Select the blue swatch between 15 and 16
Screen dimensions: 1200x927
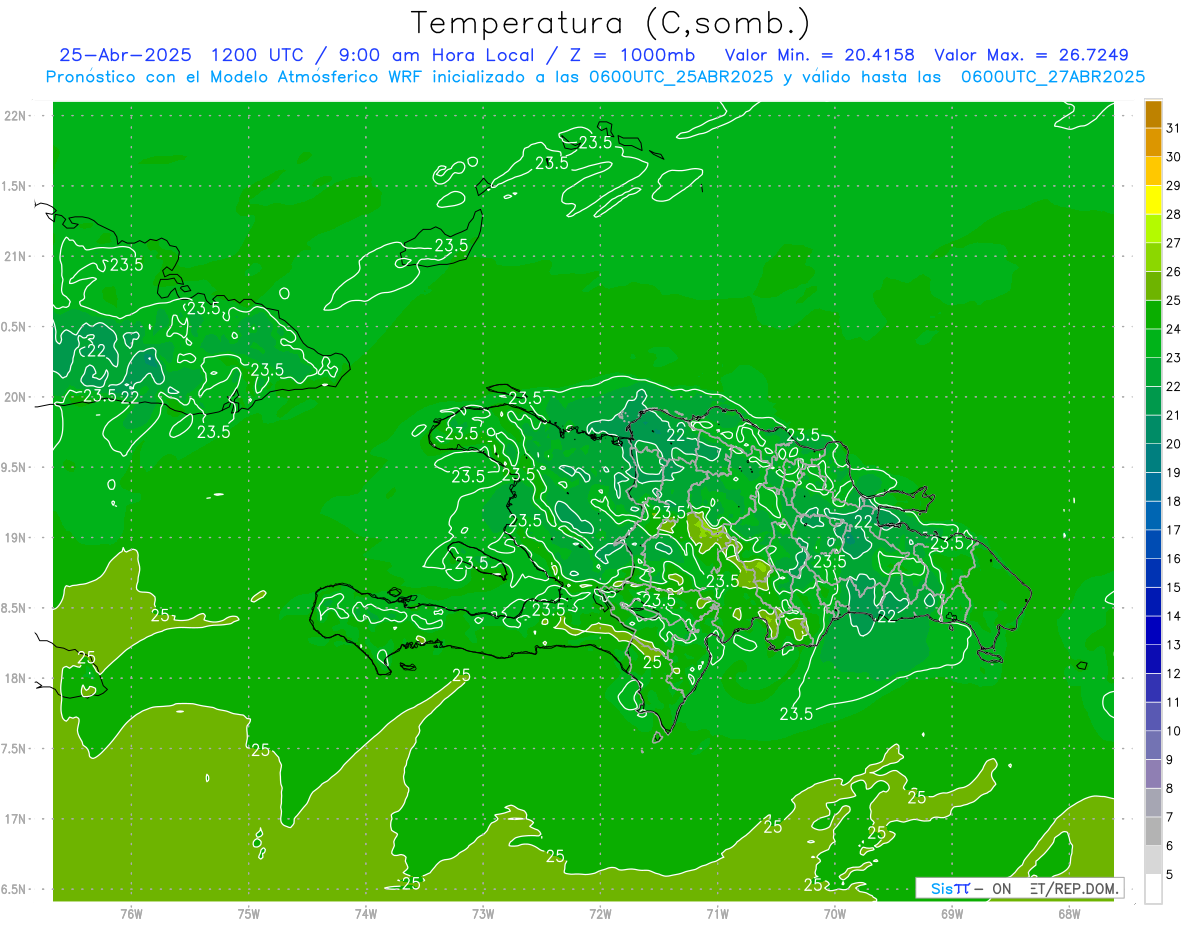tap(1153, 573)
